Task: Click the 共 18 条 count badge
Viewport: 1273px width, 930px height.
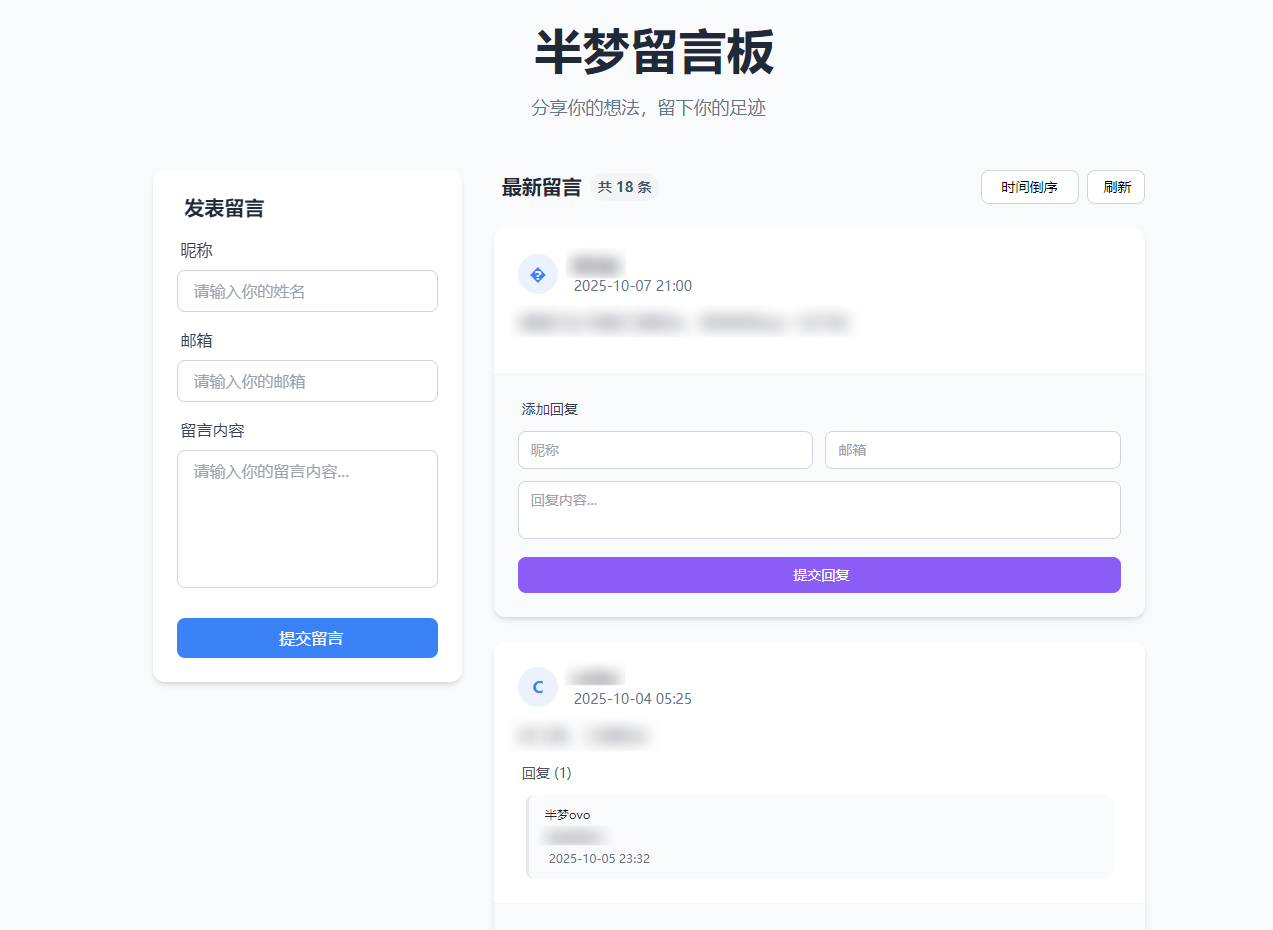Action: (x=624, y=187)
